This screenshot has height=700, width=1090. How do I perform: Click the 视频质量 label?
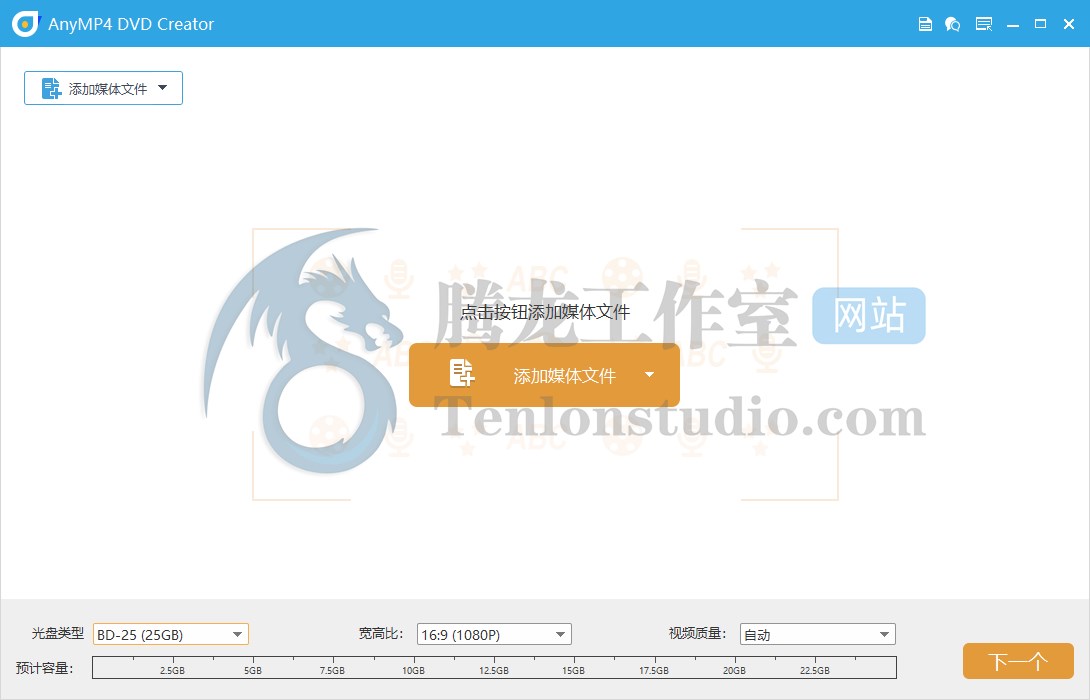click(697, 633)
